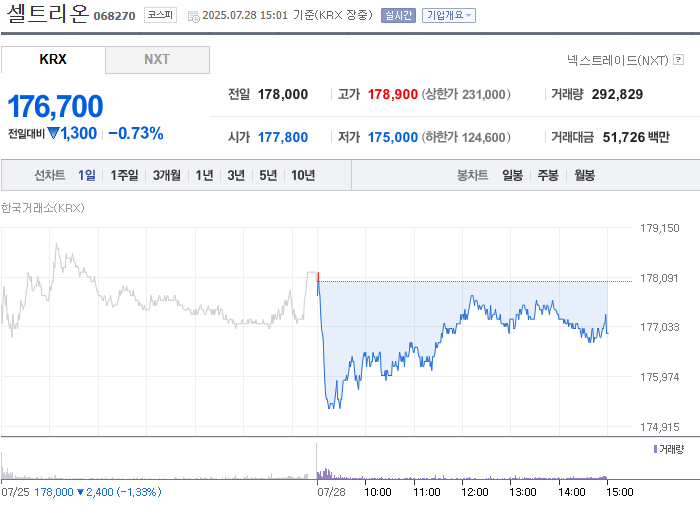Click the previous-day change 2,400 (-1.33%)
The height and width of the screenshot is (505, 700).
click(119, 492)
